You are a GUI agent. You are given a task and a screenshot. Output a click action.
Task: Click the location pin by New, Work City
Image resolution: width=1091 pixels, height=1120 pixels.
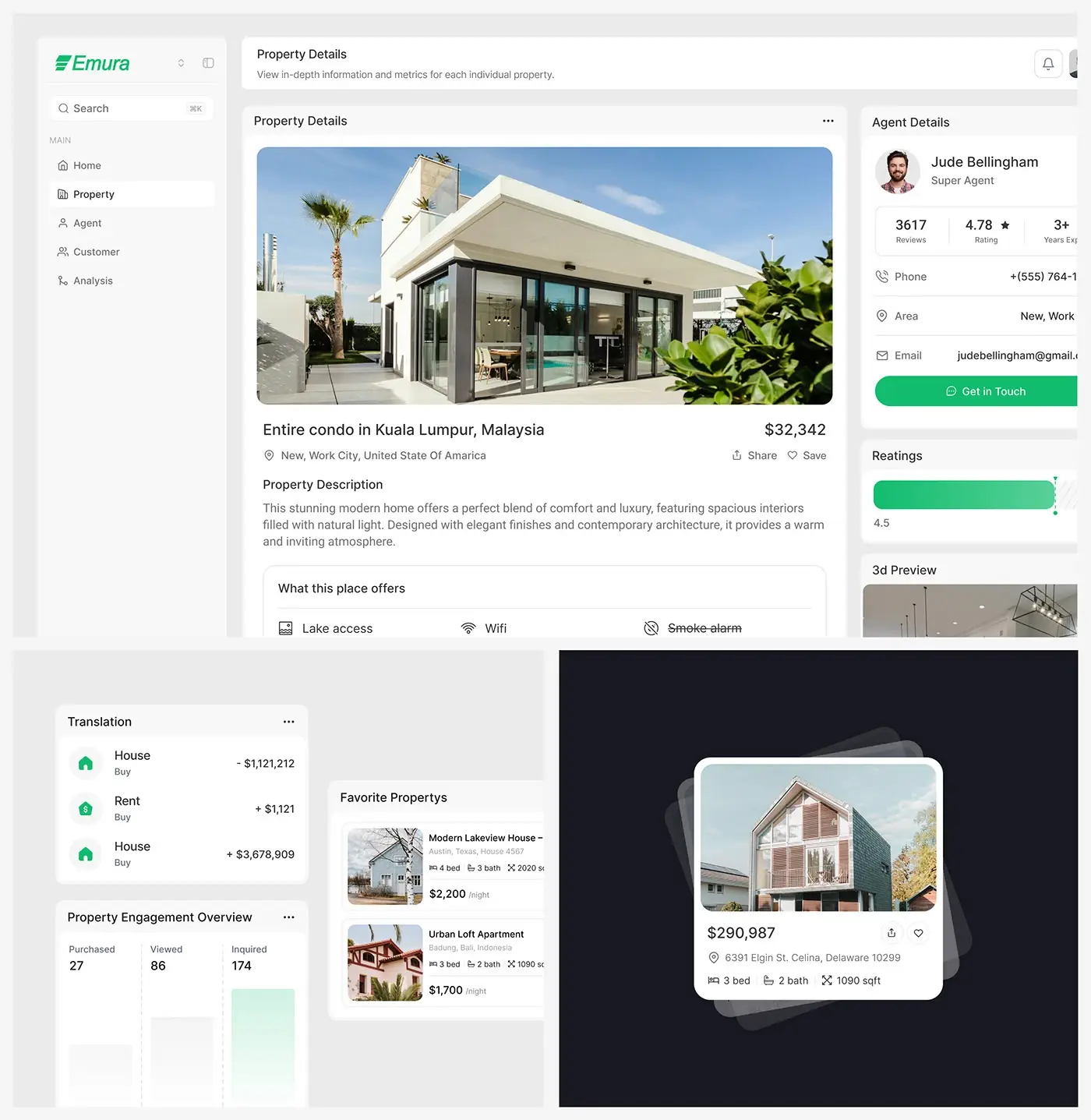click(x=269, y=455)
